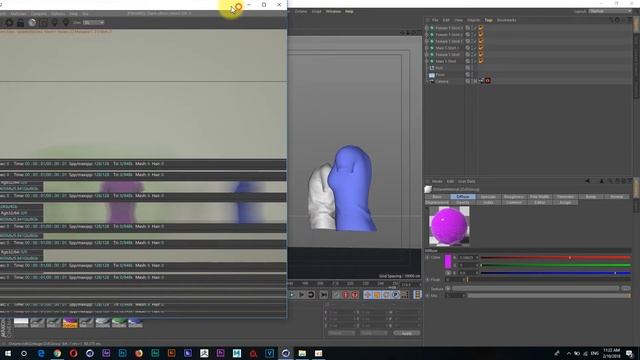Viewport: 640px width, 360px height.
Task: Click the blue channel color slider
Action: click(x=556, y=273)
